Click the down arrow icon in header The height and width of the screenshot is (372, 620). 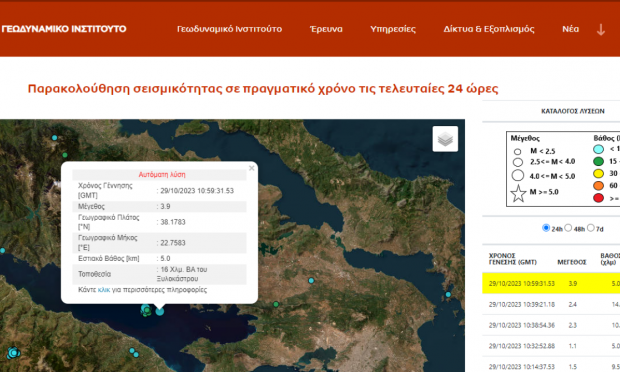[x=601, y=30]
